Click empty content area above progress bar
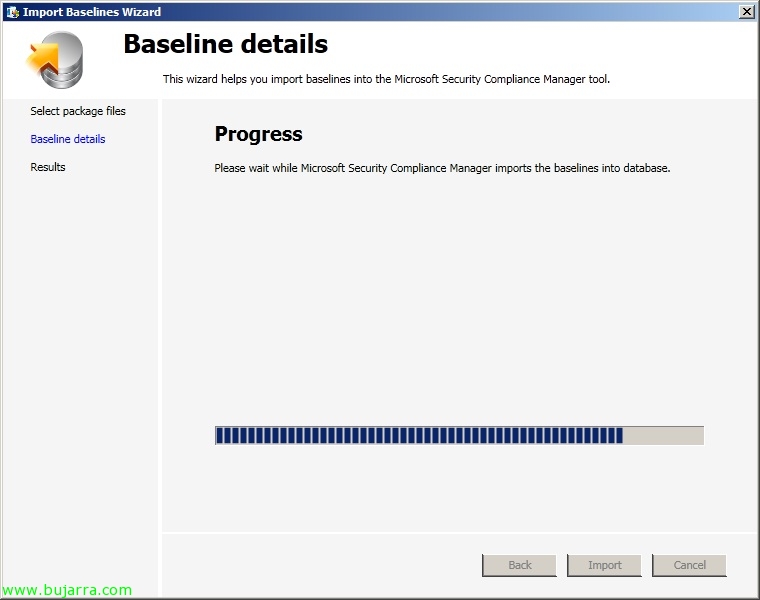Viewport: 760px width, 600px height. (460, 300)
